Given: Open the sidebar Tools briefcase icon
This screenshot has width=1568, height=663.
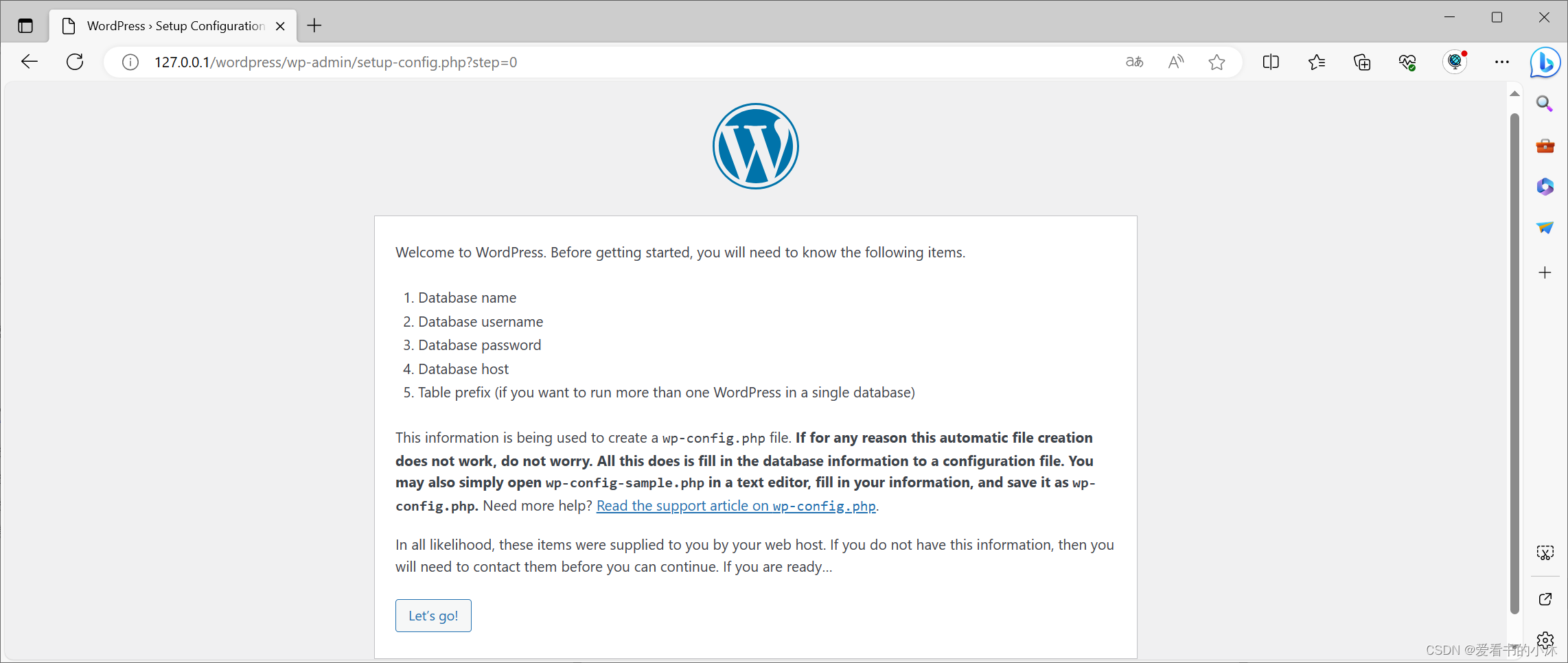Looking at the screenshot, I should tap(1545, 146).
